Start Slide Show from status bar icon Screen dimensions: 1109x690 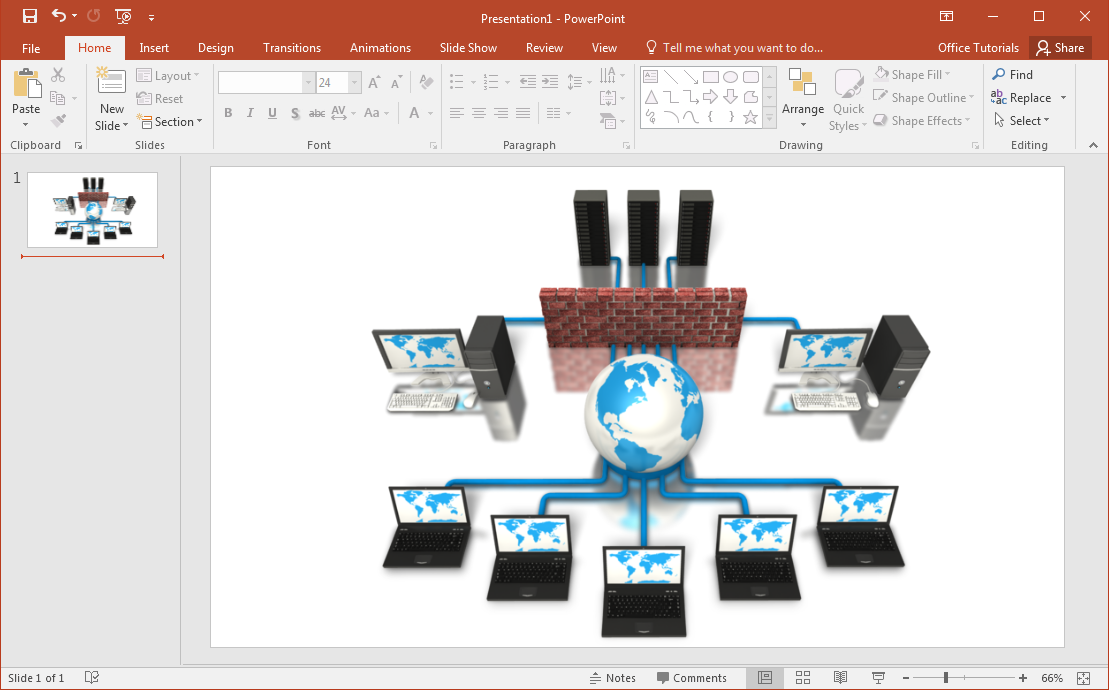(878, 678)
